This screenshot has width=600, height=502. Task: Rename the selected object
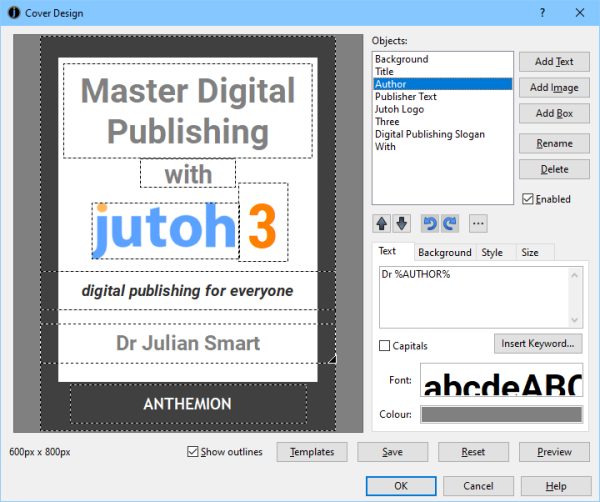click(x=554, y=143)
